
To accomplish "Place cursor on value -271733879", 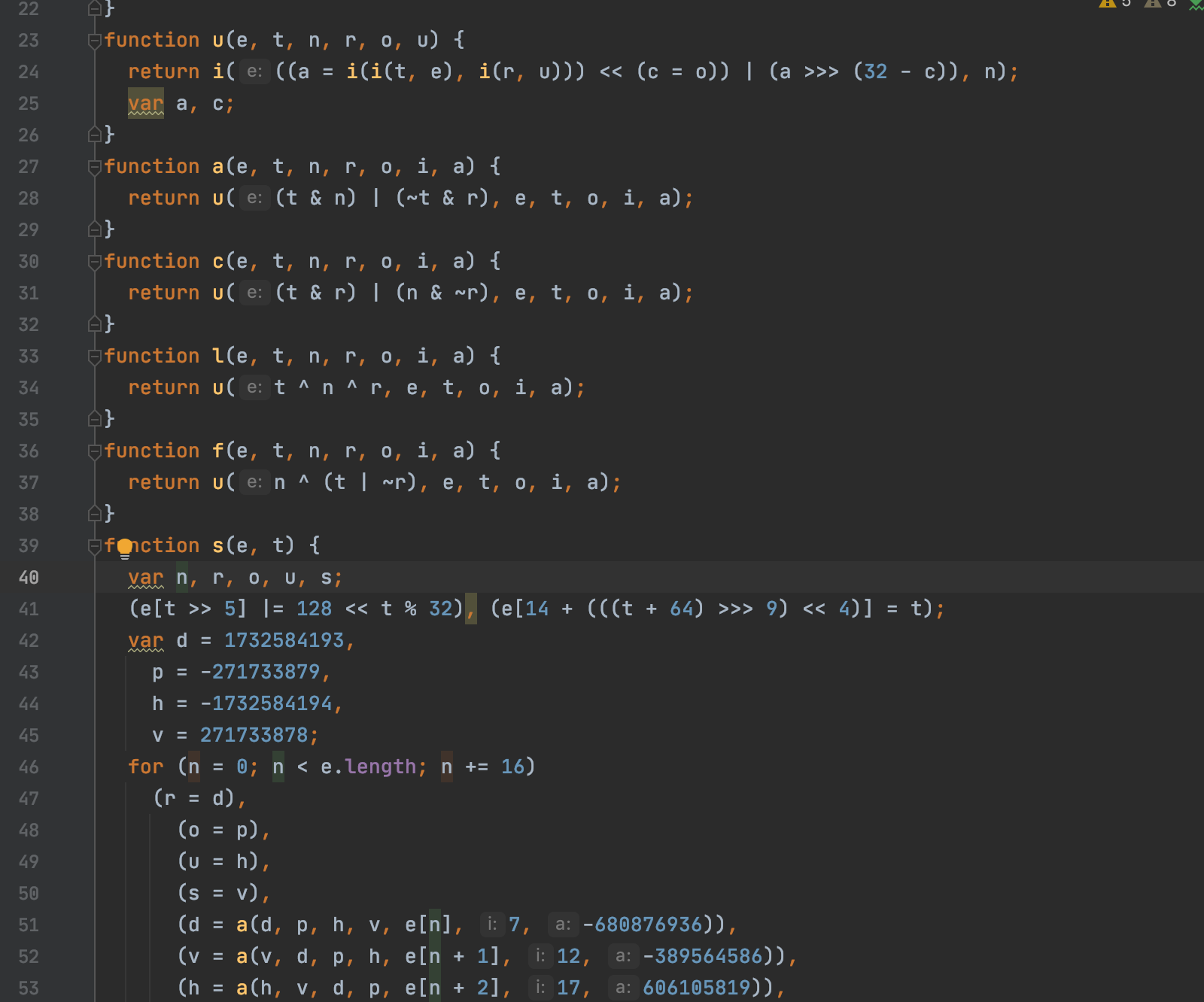I will (x=260, y=672).
